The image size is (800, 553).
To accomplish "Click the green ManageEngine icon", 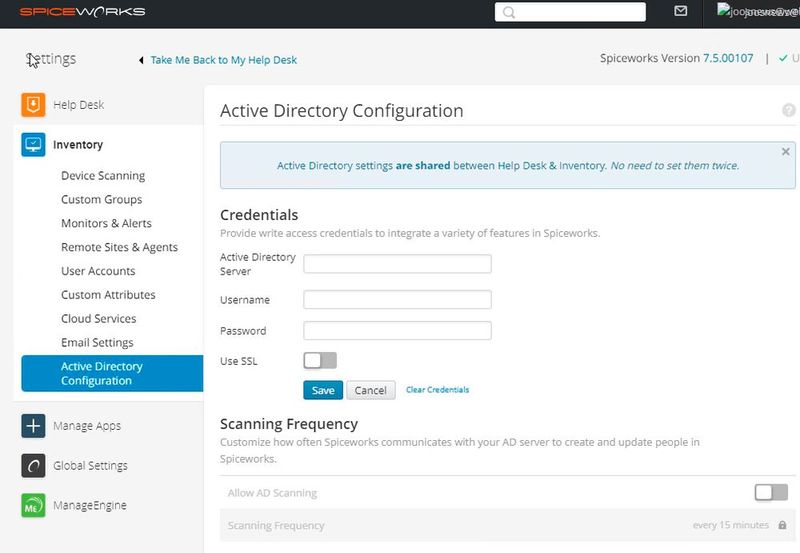I will pyautogui.click(x=33, y=505).
